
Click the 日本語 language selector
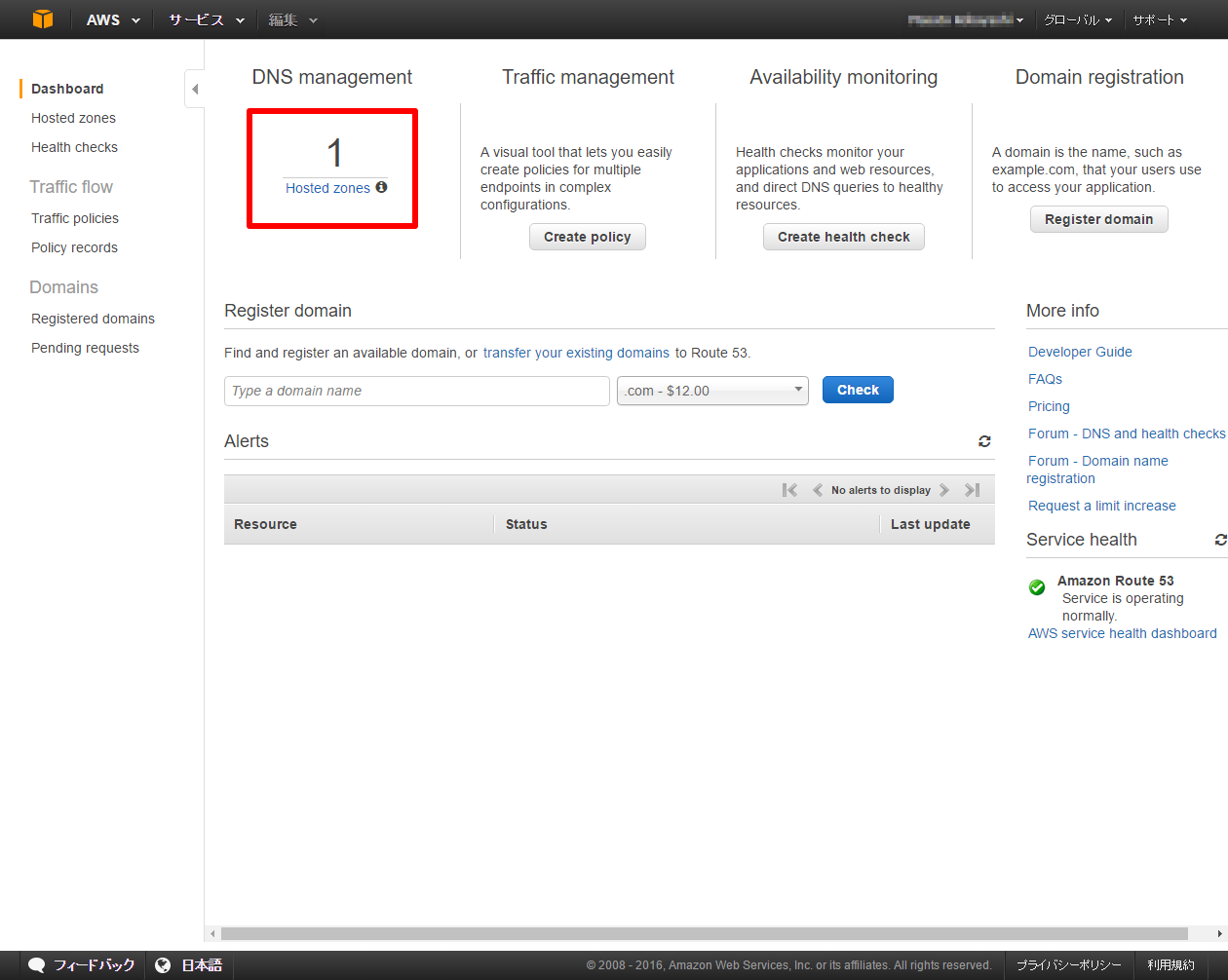[189, 965]
